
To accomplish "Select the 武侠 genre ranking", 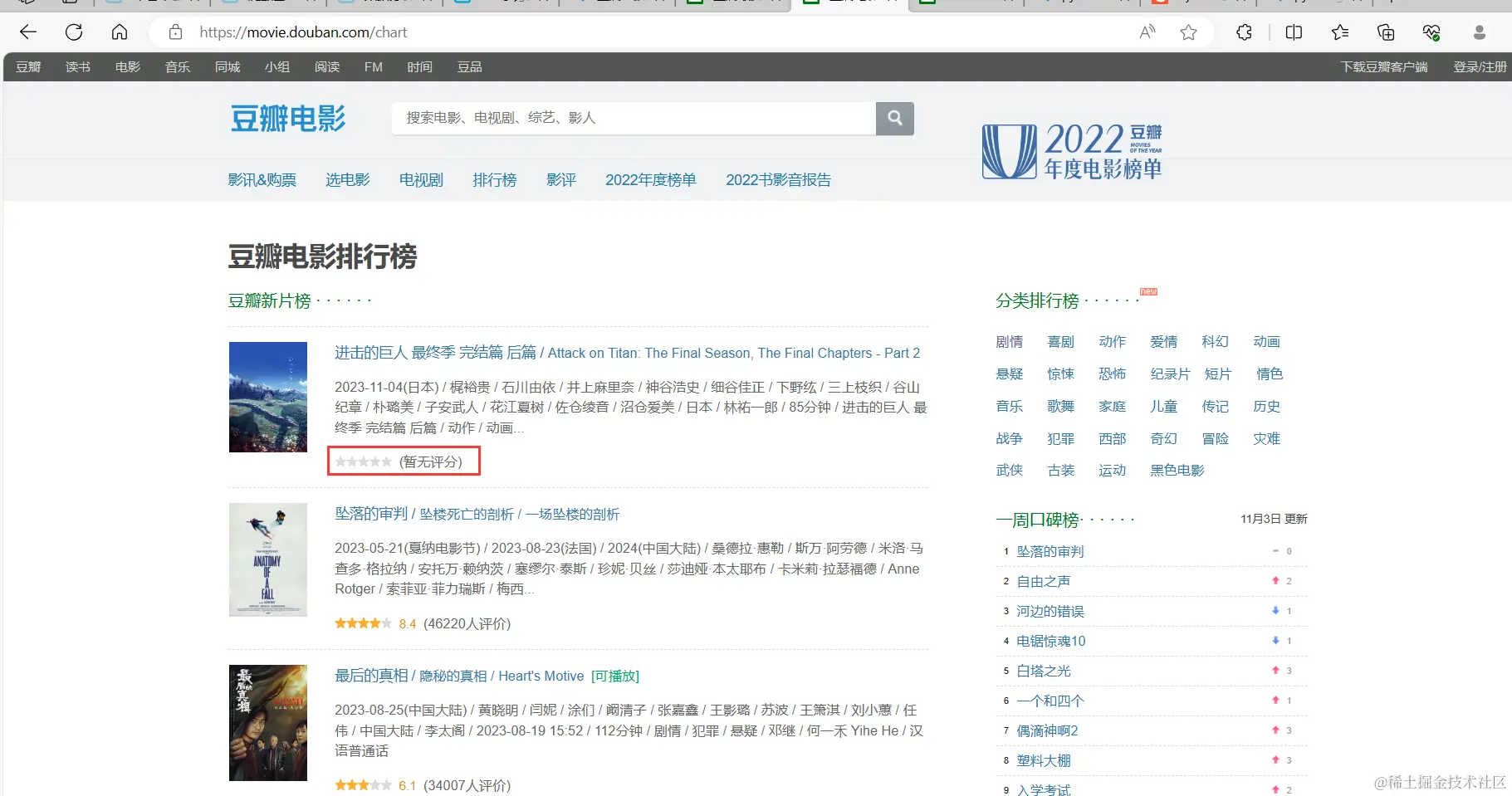I will click(x=1010, y=471).
